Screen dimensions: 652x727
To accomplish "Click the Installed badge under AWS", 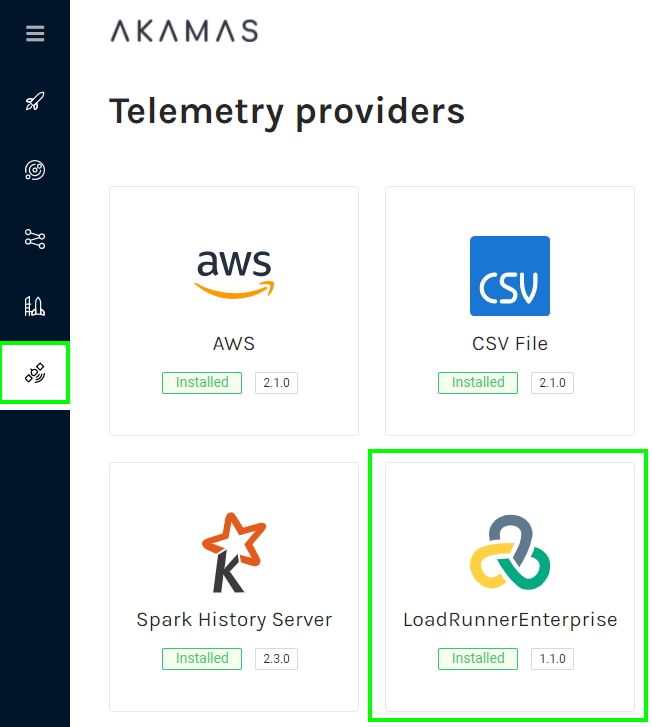I will pyautogui.click(x=202, y=383).
